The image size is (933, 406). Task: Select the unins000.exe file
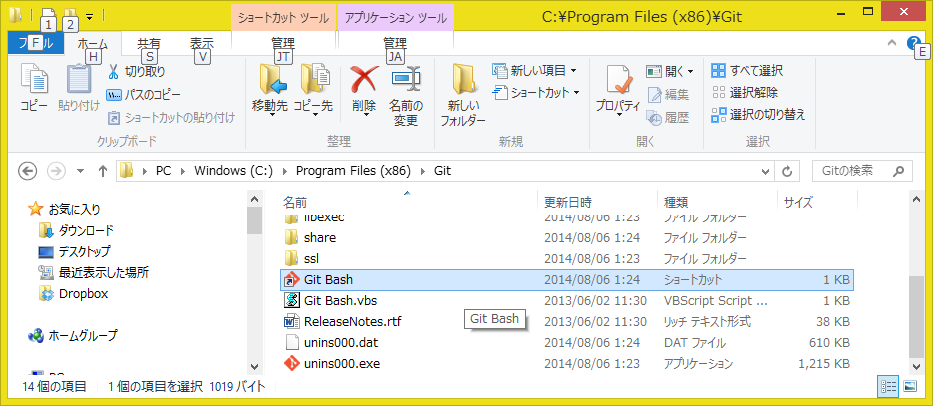(x=341, y=364)
